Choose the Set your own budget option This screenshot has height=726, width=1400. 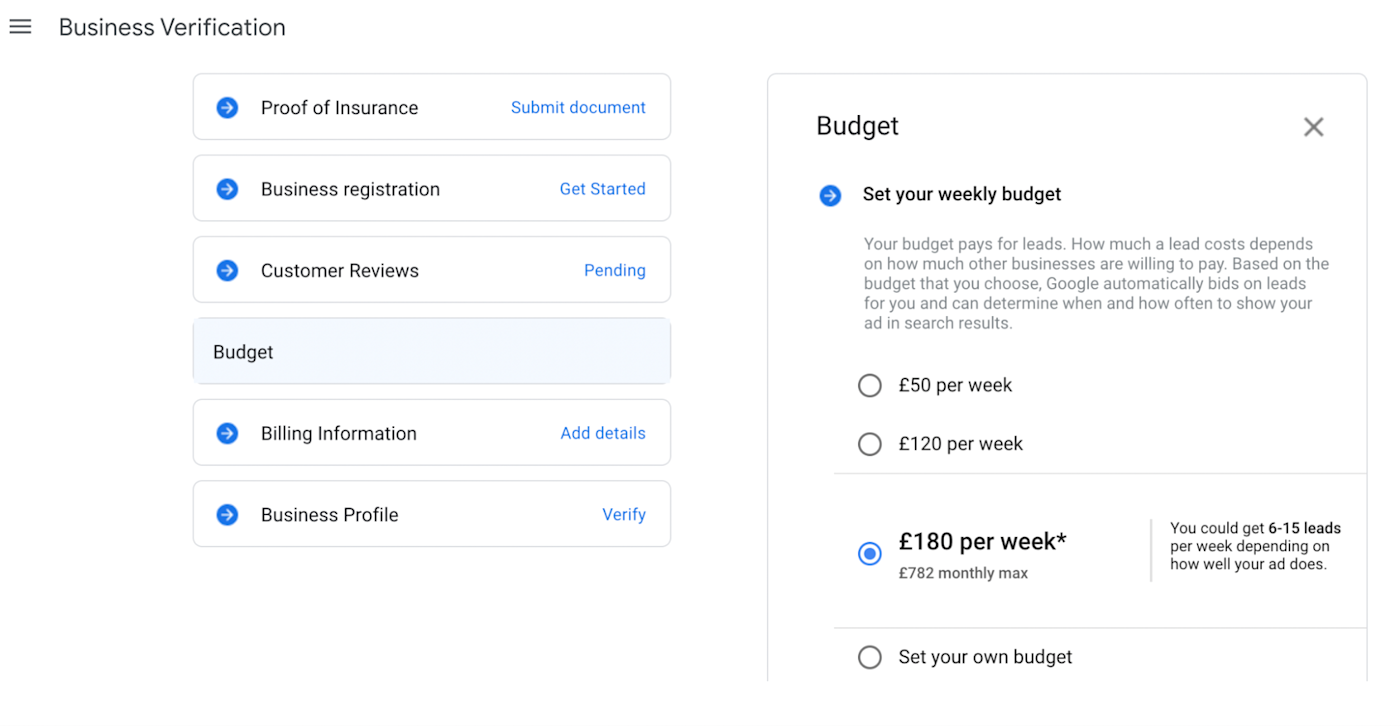[870, 657]
